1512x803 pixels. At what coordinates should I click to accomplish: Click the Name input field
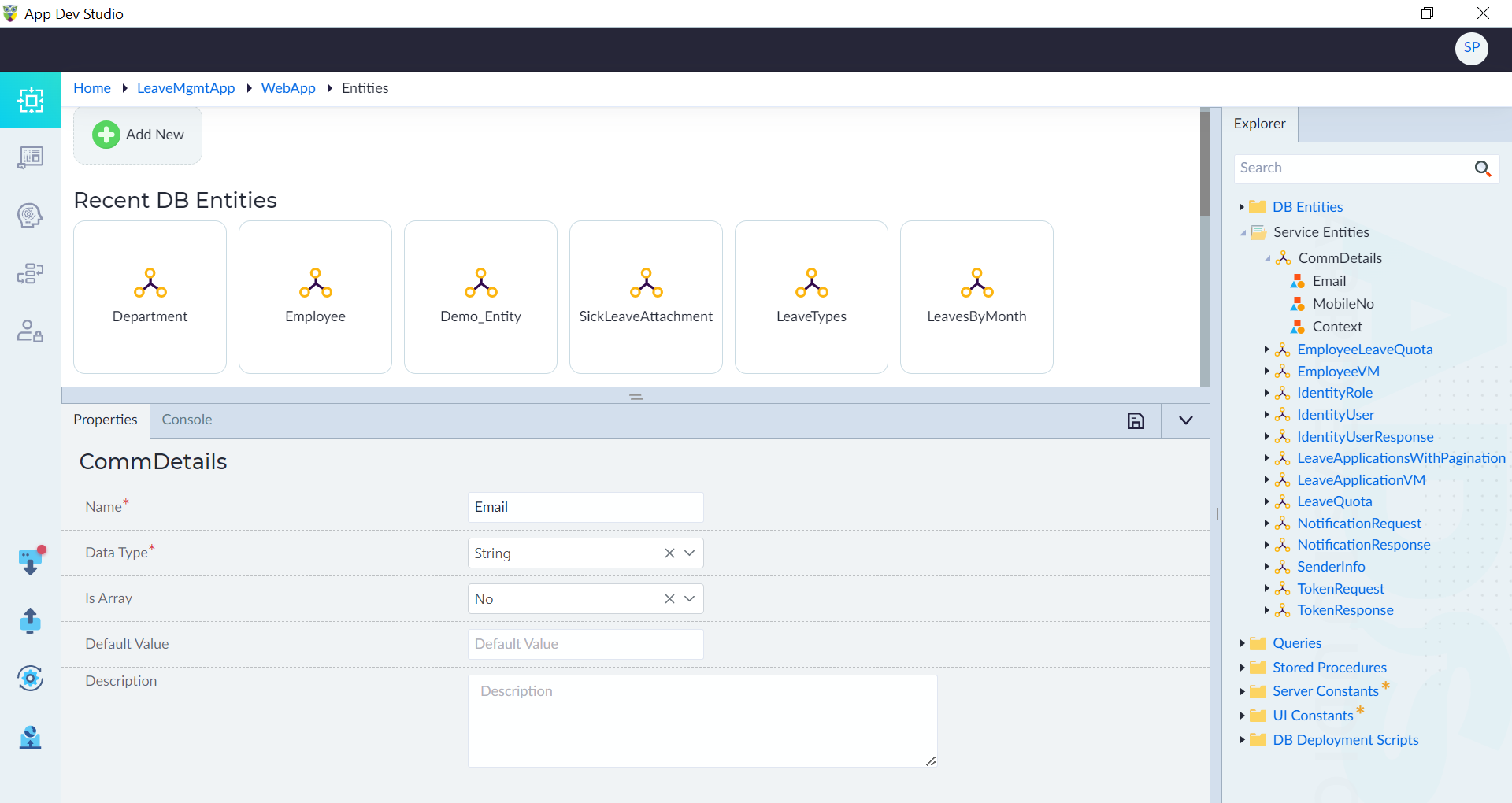(x=585, y=508)
